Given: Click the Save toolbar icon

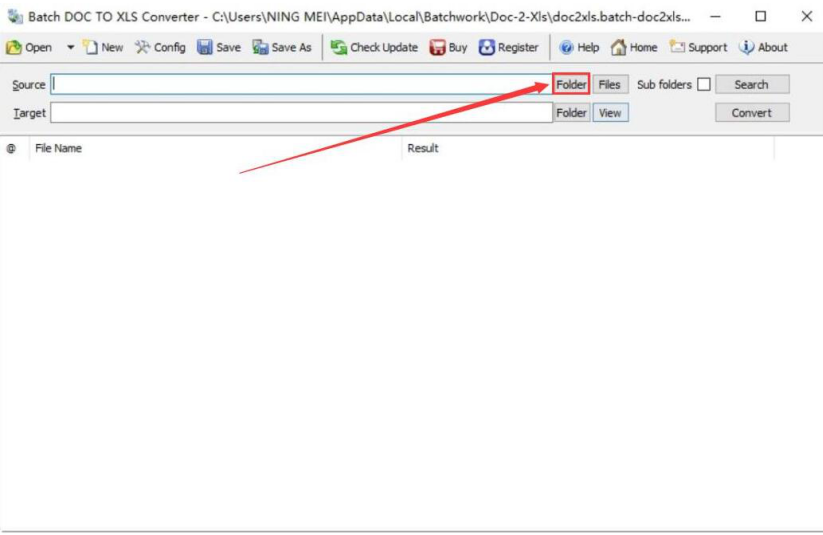Looking at the screenshot, I should pyautogui.click(x=219, y=47).
